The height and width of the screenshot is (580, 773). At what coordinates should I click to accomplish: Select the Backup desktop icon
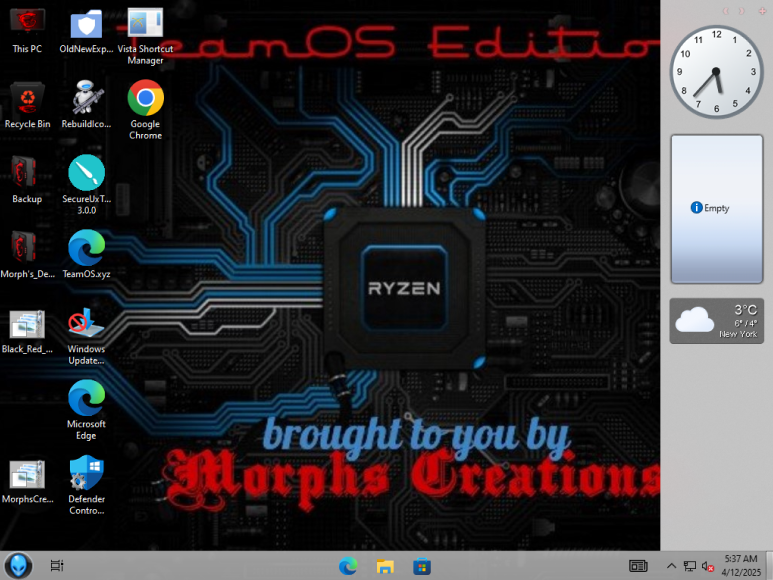pyautogui.click(x=27, y=179)
